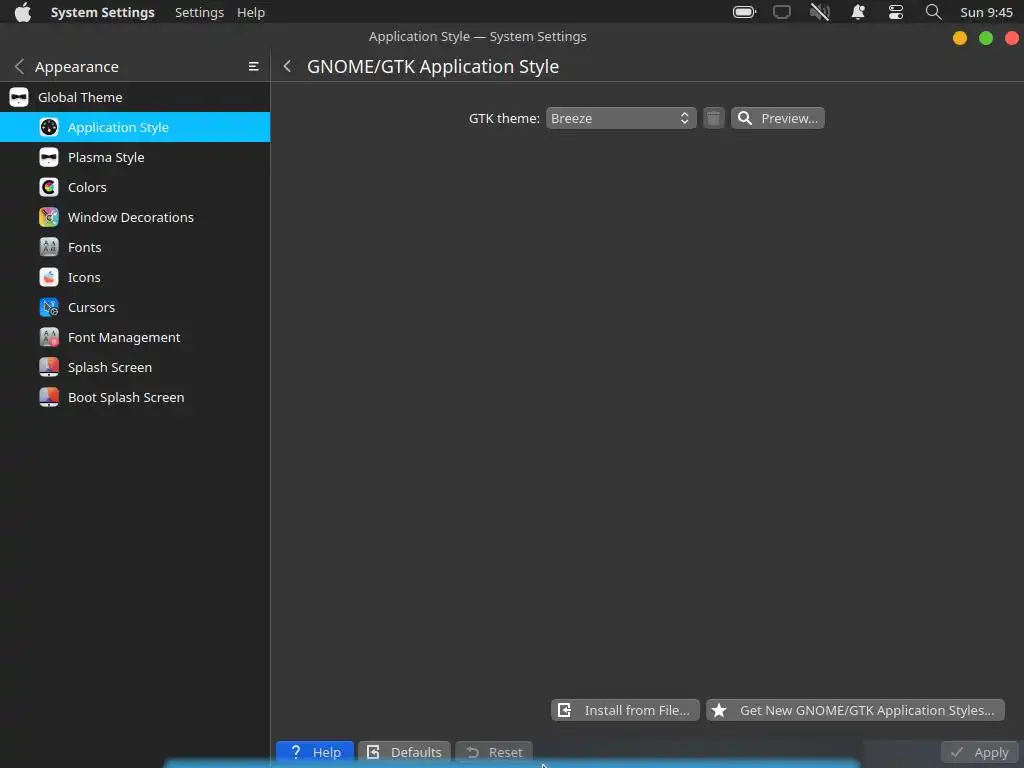Select Application Style entry

135,127
